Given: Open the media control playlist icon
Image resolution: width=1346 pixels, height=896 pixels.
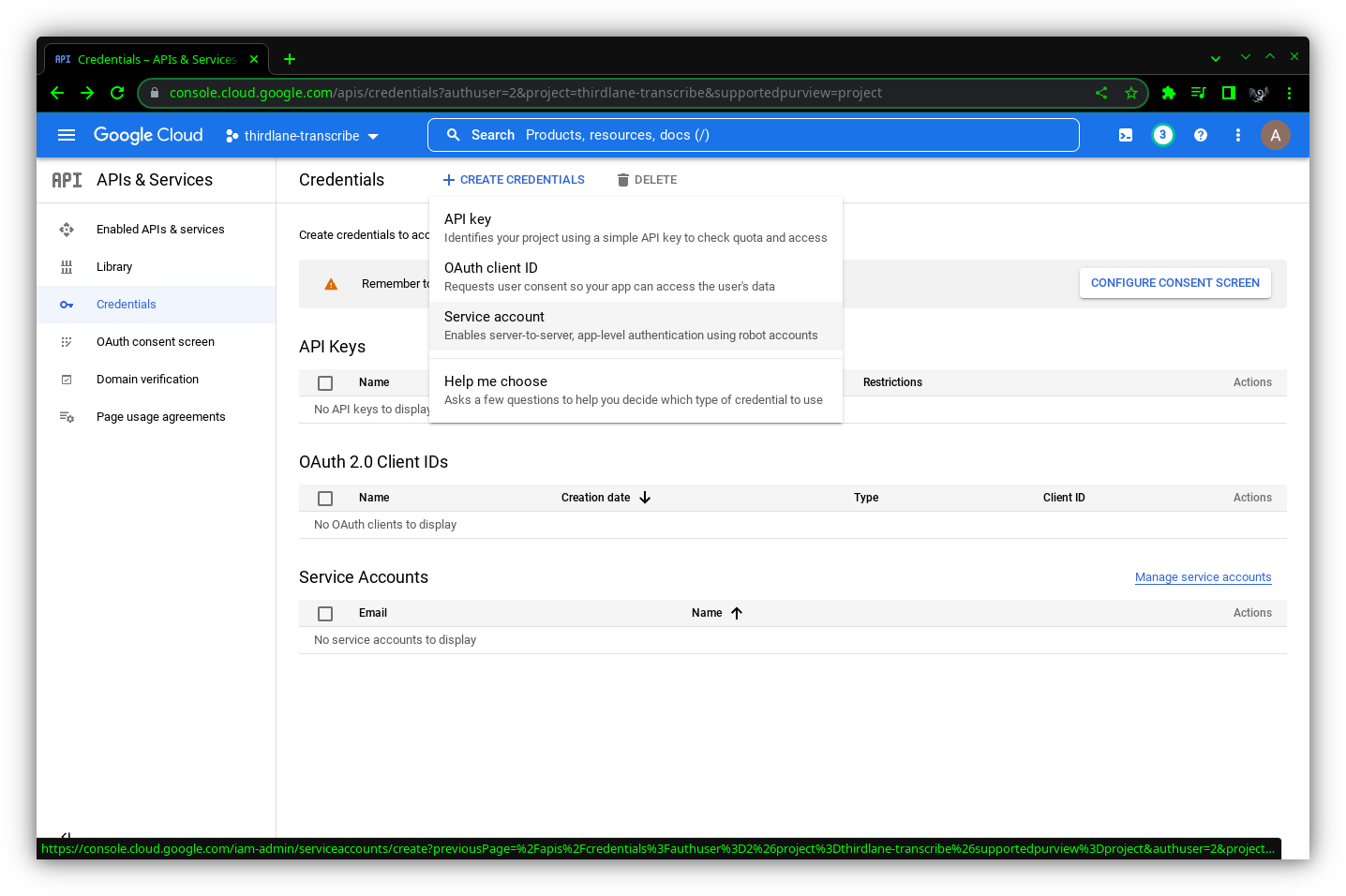Looking at the screenshot, I should [x=1199, y=93].
